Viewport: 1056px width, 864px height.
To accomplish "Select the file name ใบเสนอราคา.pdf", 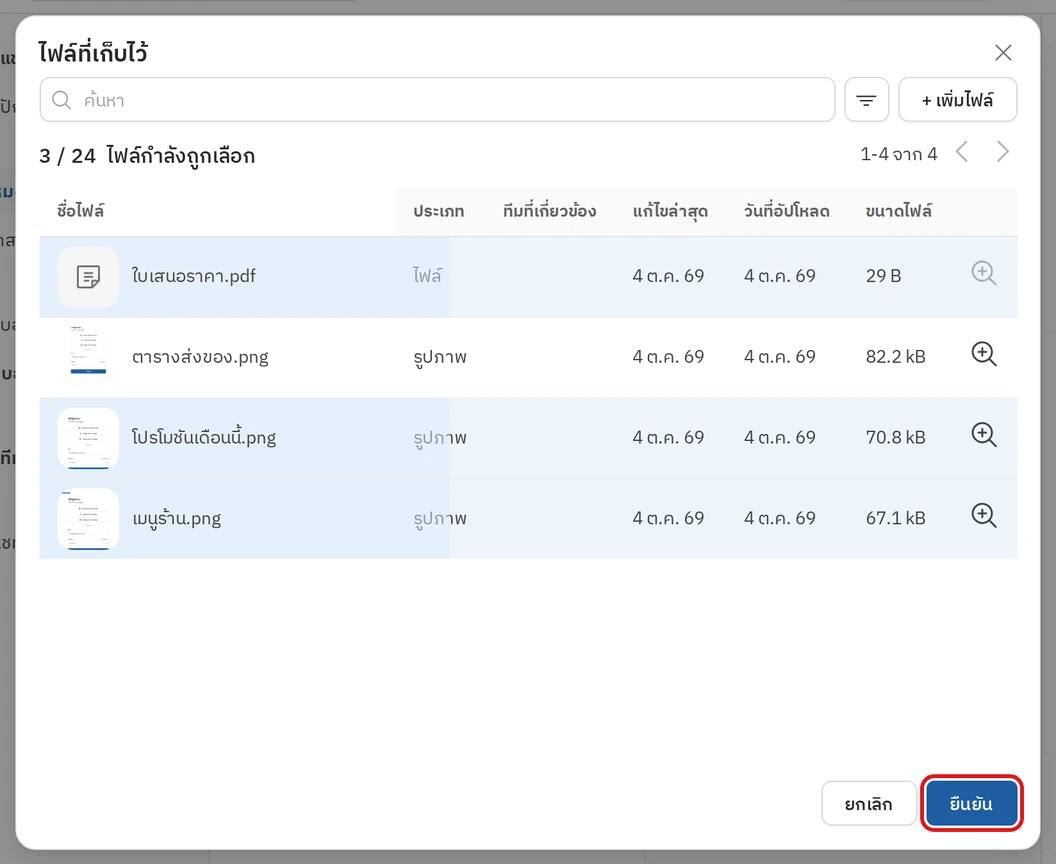I will point(193,276).
